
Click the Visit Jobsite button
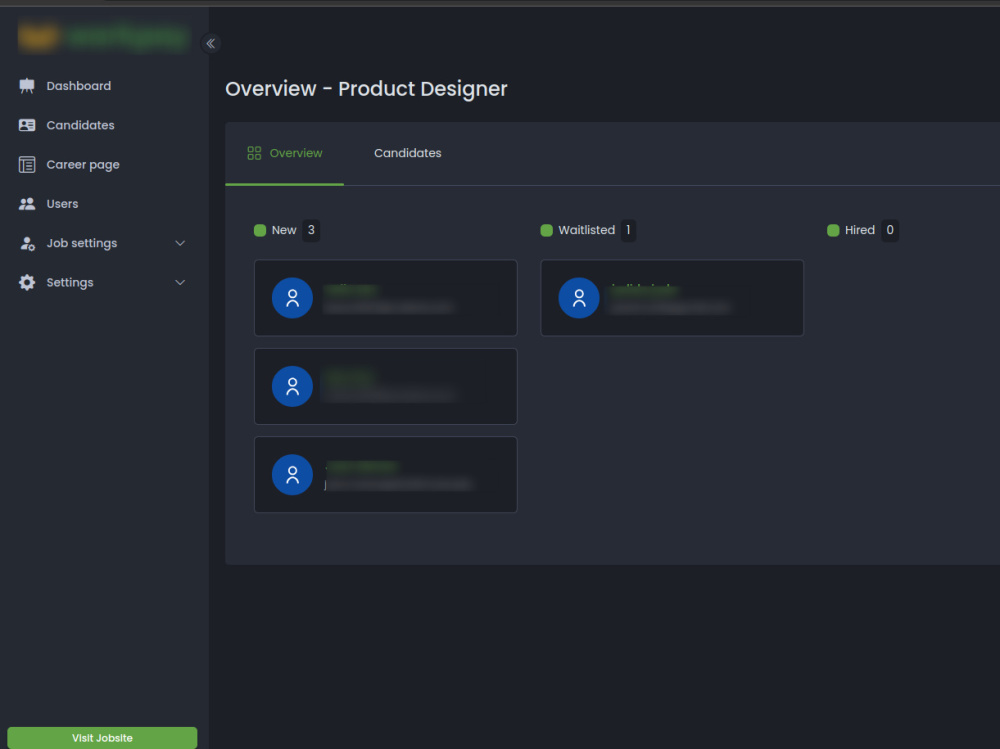[x=102, y=738]
